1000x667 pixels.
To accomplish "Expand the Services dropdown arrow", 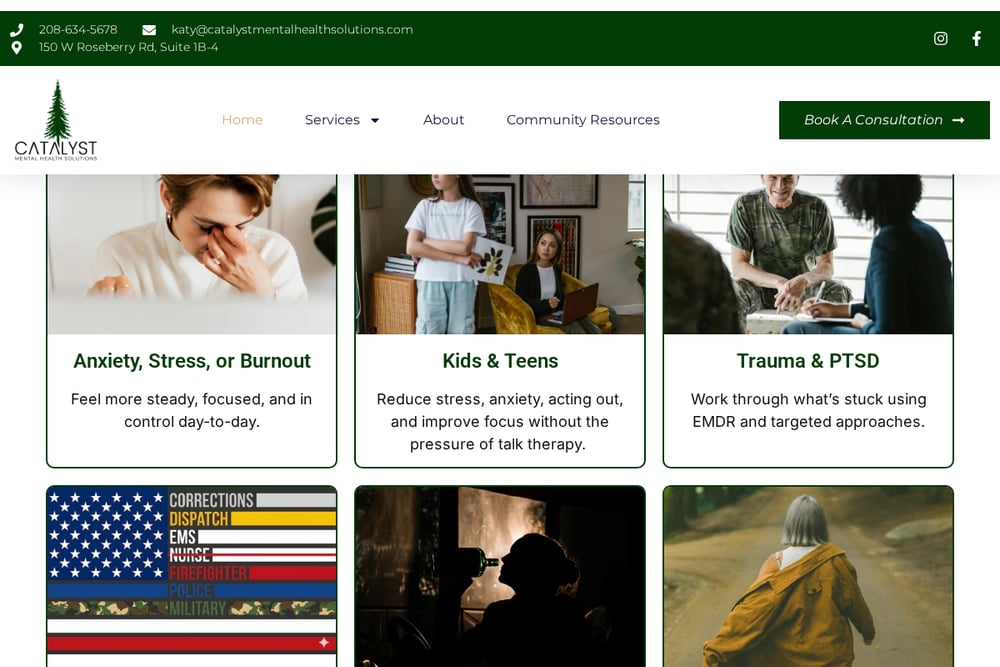I will click(x=375, y=120).
